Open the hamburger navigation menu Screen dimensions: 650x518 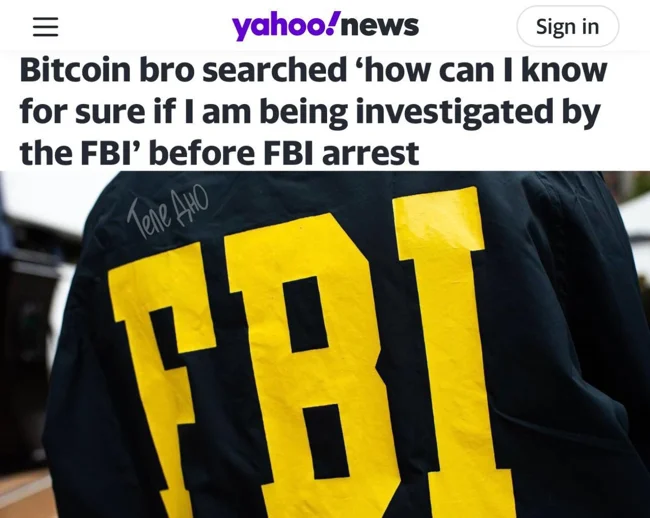pos(45,27)
